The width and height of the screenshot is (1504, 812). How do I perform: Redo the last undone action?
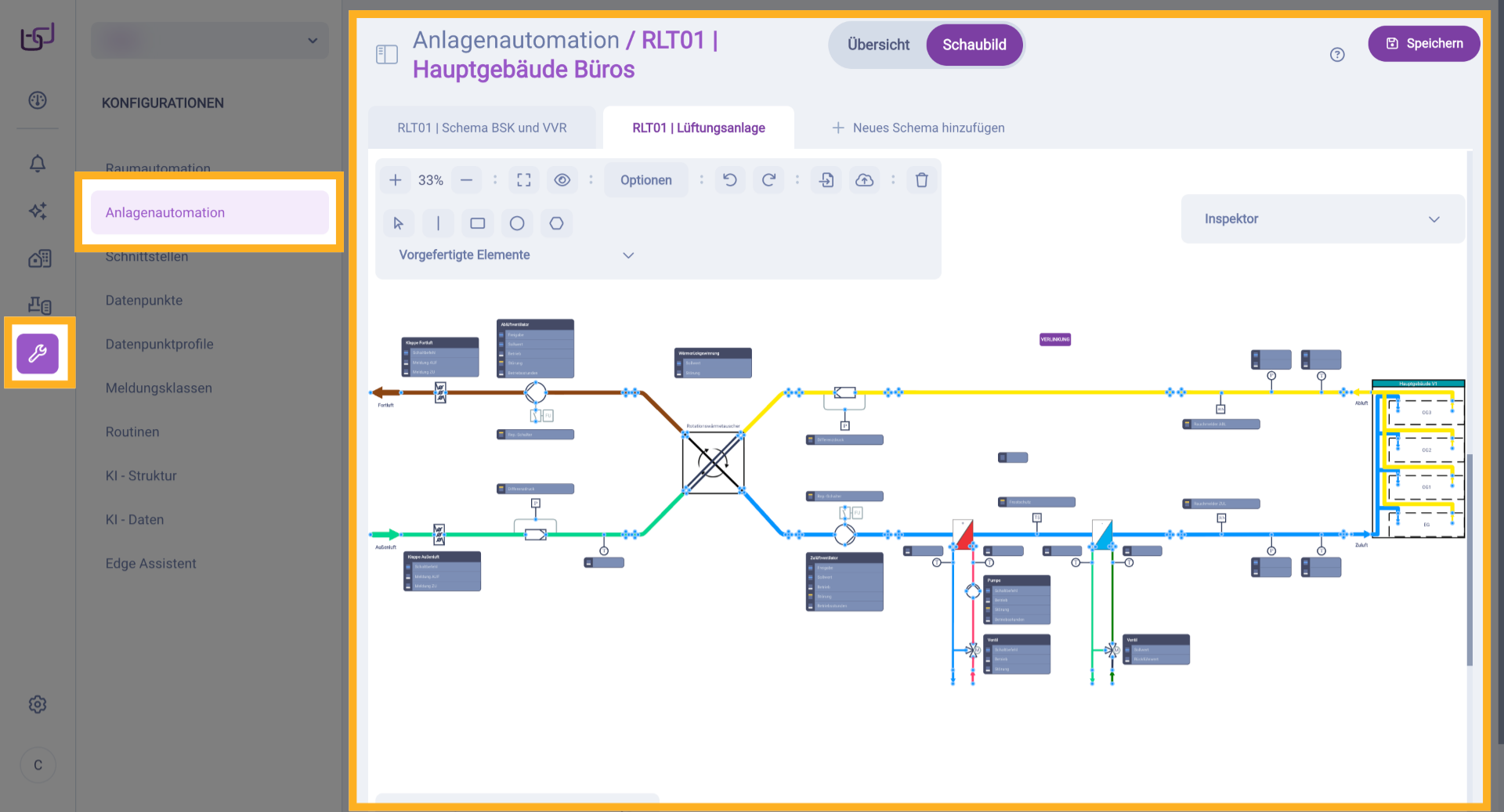click(768, 179)
